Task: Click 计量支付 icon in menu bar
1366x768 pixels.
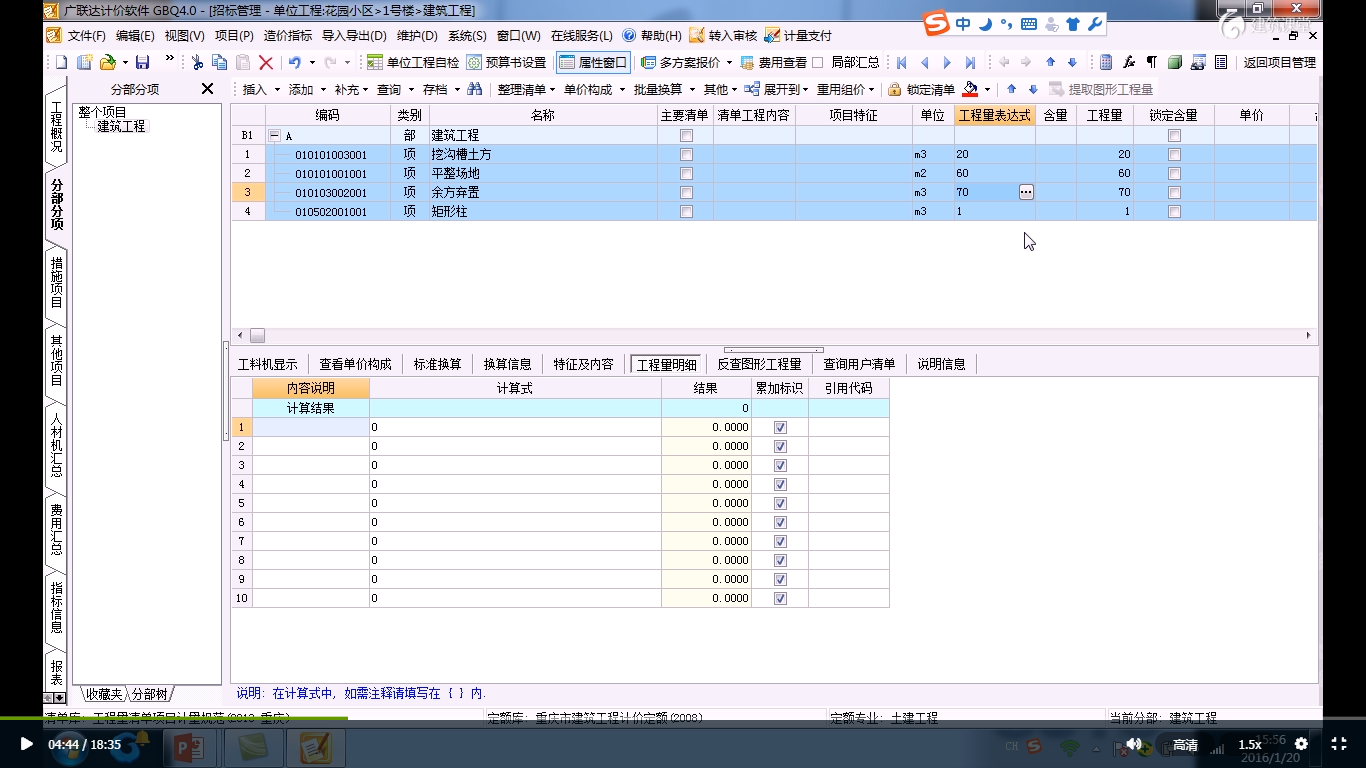Action: click(x=772, y=35)
